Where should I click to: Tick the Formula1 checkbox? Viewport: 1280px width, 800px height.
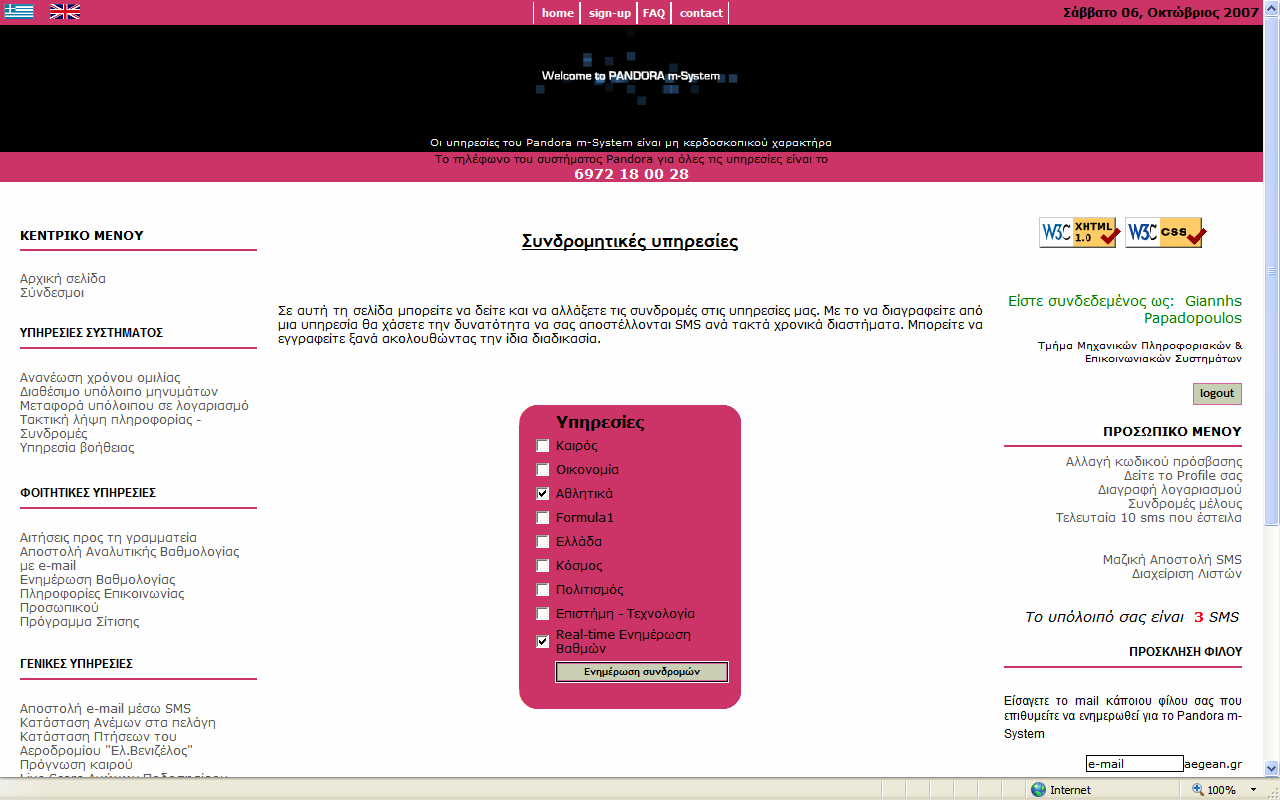543,518
